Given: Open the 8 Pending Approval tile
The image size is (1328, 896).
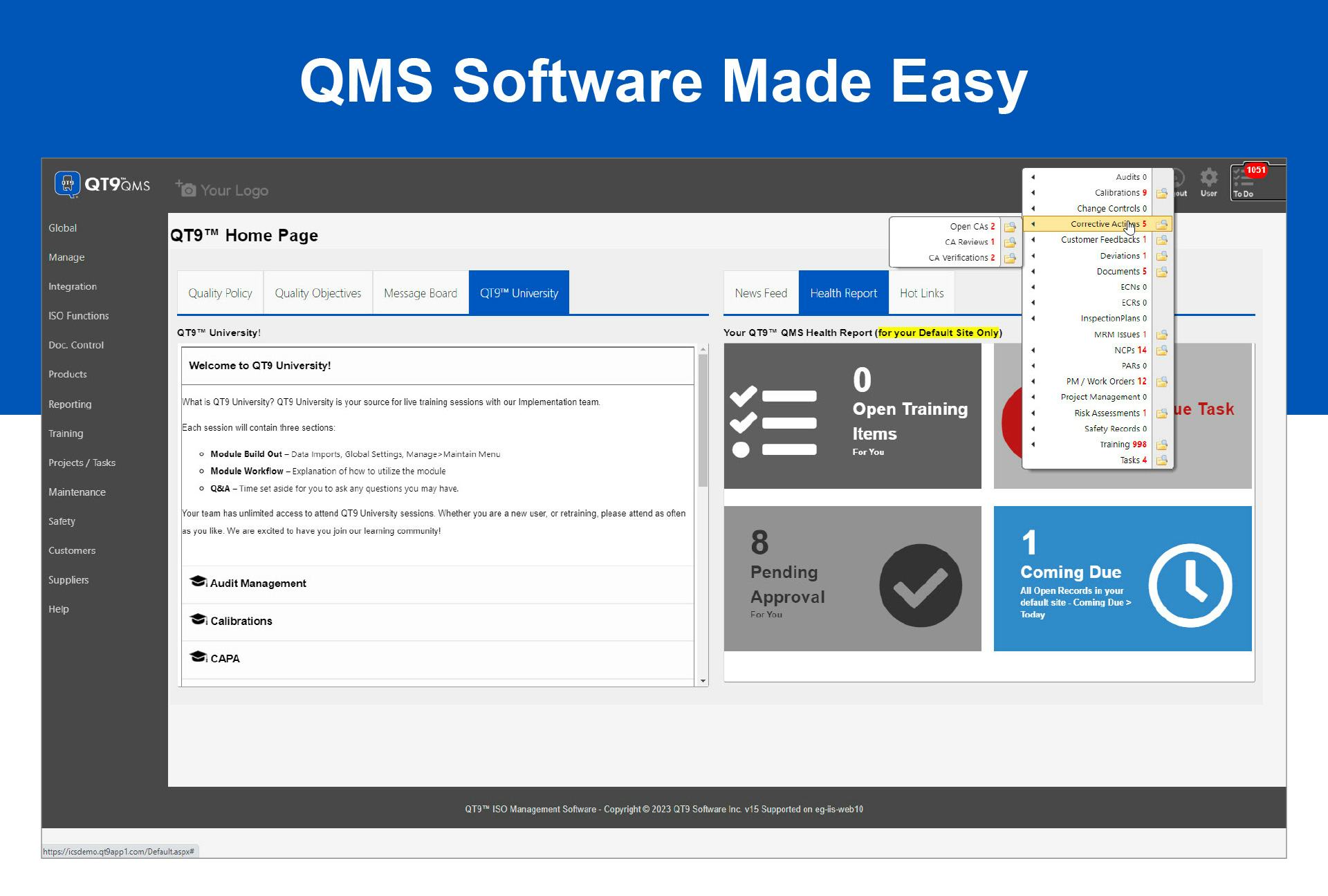Looking at the screenshot, I should tap(852, 579).
